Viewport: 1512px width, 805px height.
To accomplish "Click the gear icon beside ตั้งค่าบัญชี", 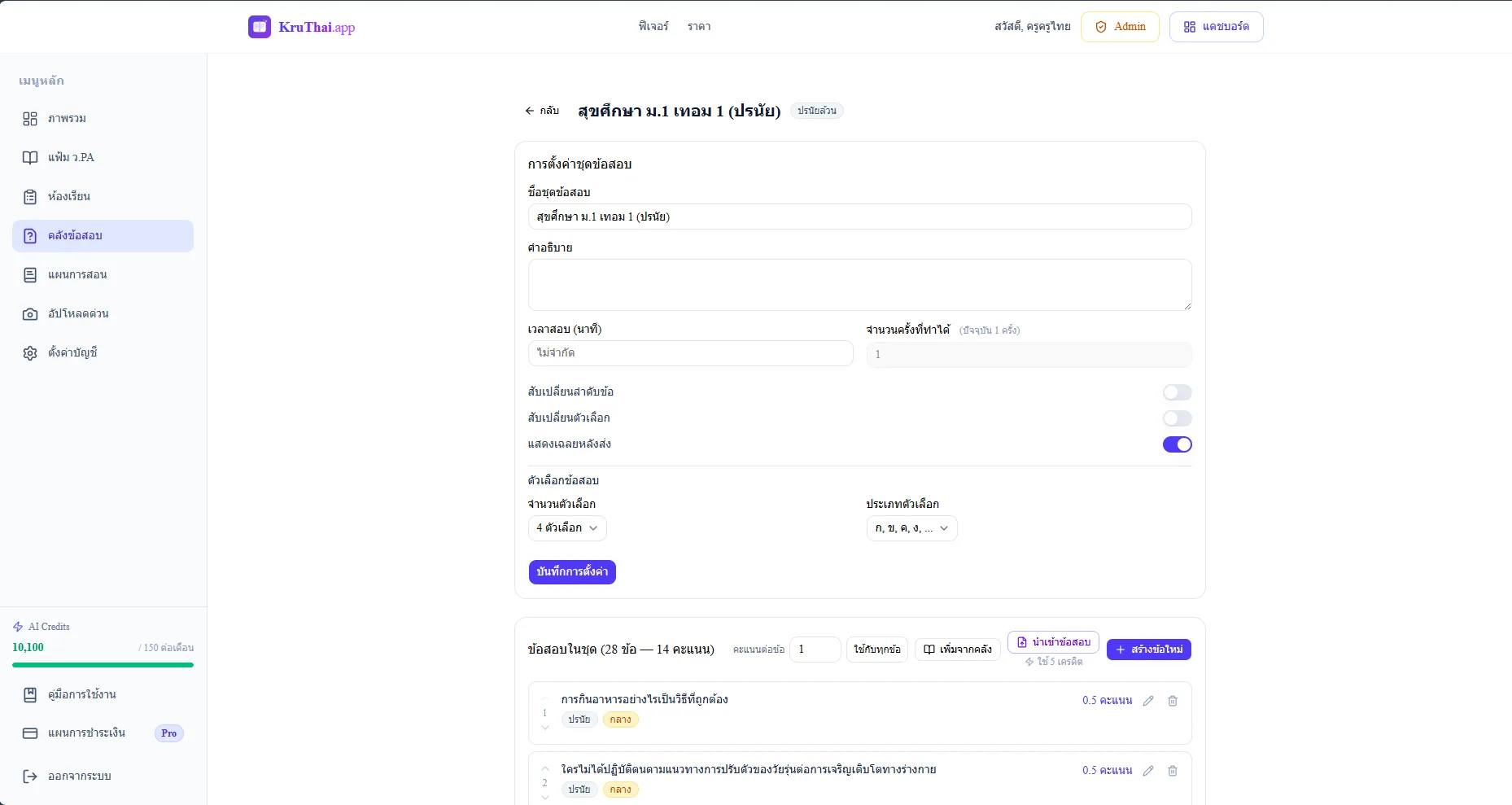I will click(30, 353).
